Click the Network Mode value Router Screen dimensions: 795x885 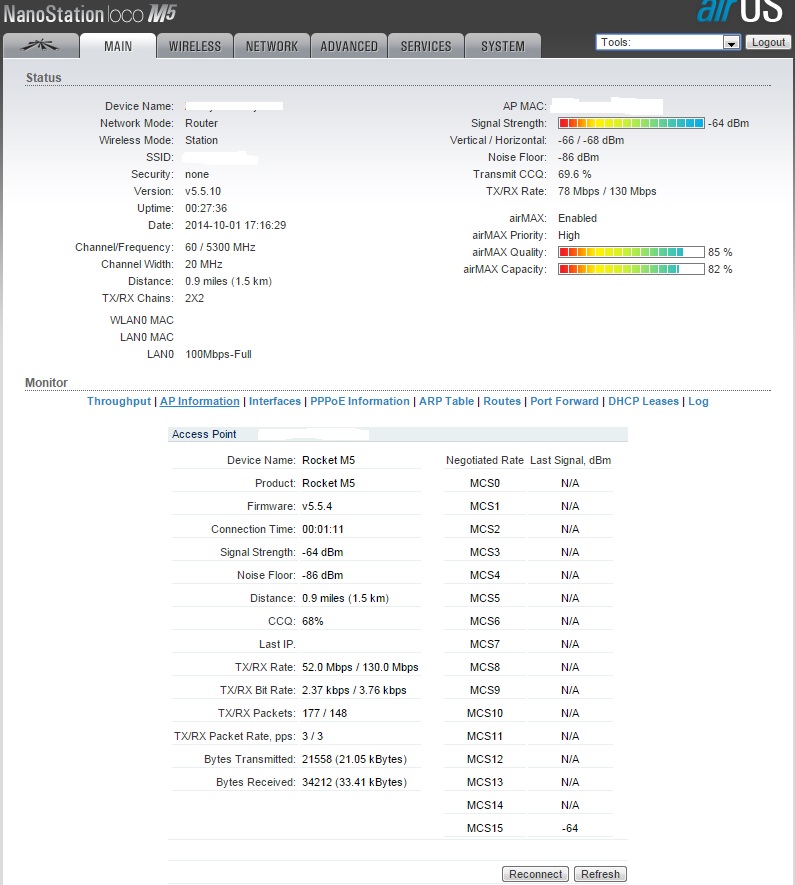[x=201, y=124]
